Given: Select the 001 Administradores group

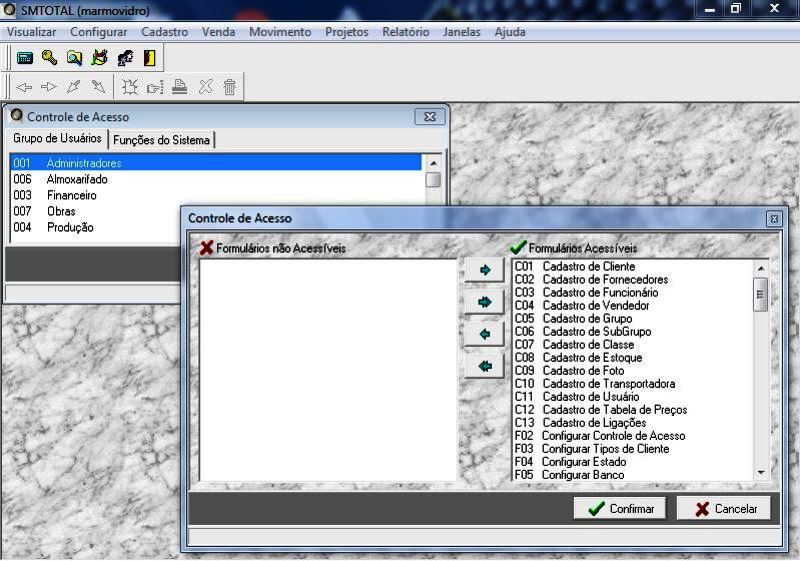Looking at the screenshot, I should pyautogui.click(x=216, y=163).
